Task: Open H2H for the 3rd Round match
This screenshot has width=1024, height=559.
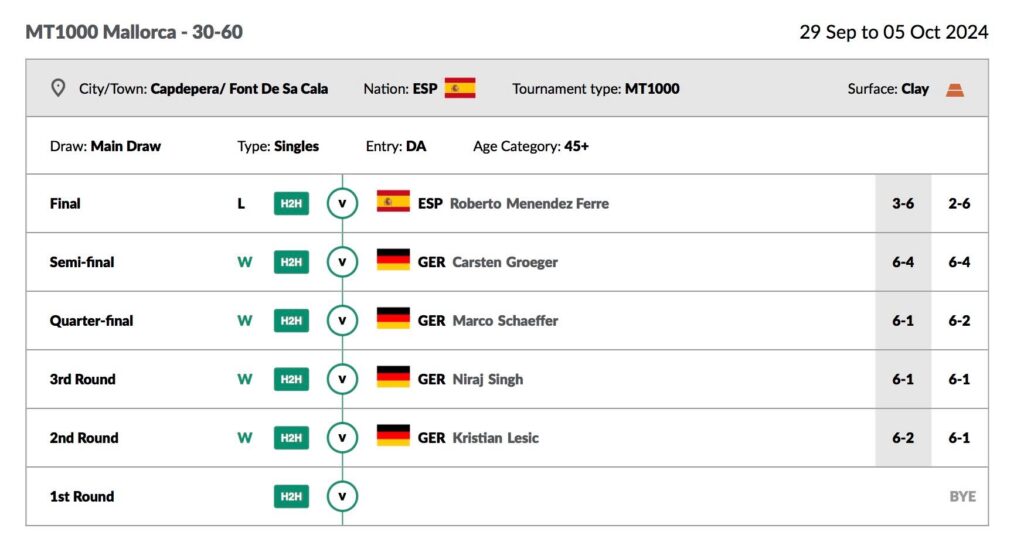Action: pyautogui.click(x=291, y=379)
